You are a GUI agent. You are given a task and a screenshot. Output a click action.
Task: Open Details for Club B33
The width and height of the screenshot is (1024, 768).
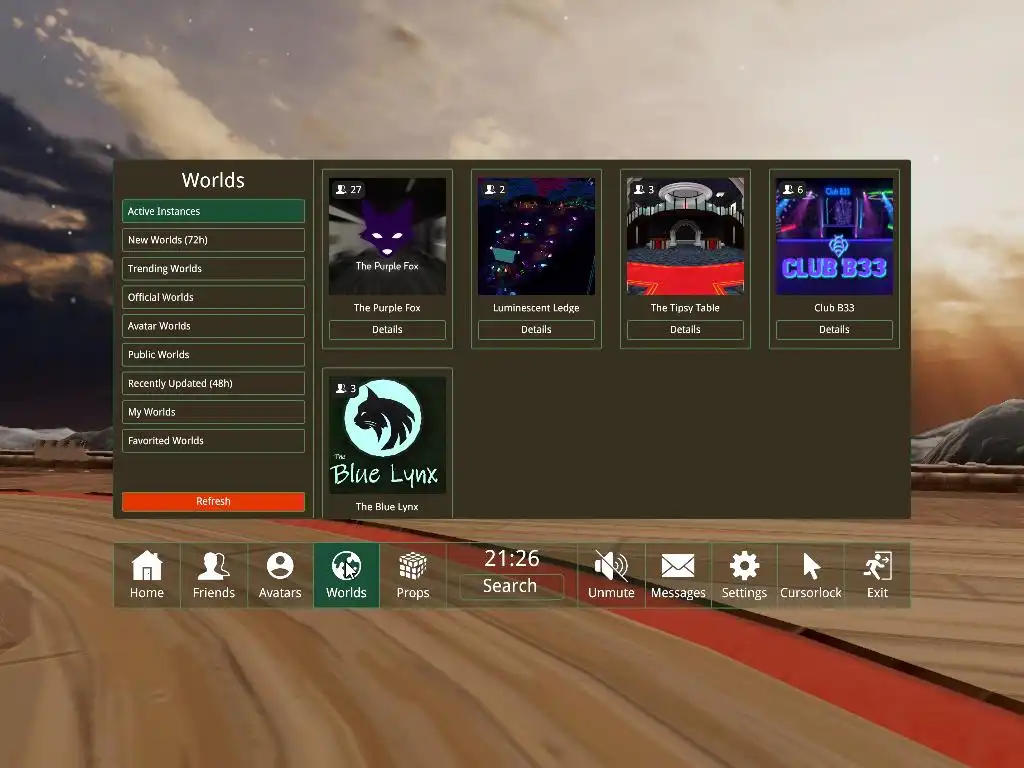pyautogui.click(x=834, y=330)
